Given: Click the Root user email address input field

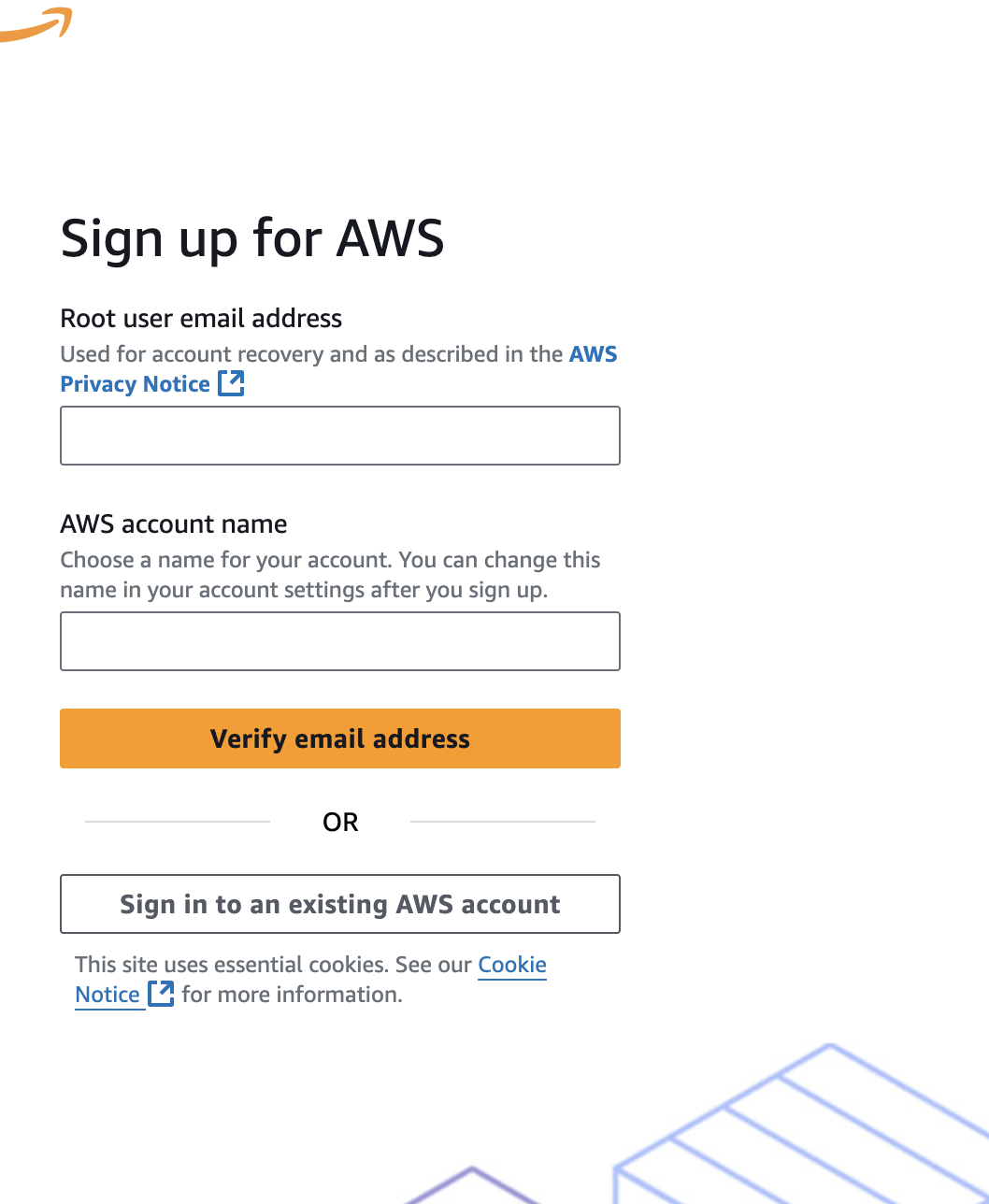Looking at the screenshot, I should point(339,436).
